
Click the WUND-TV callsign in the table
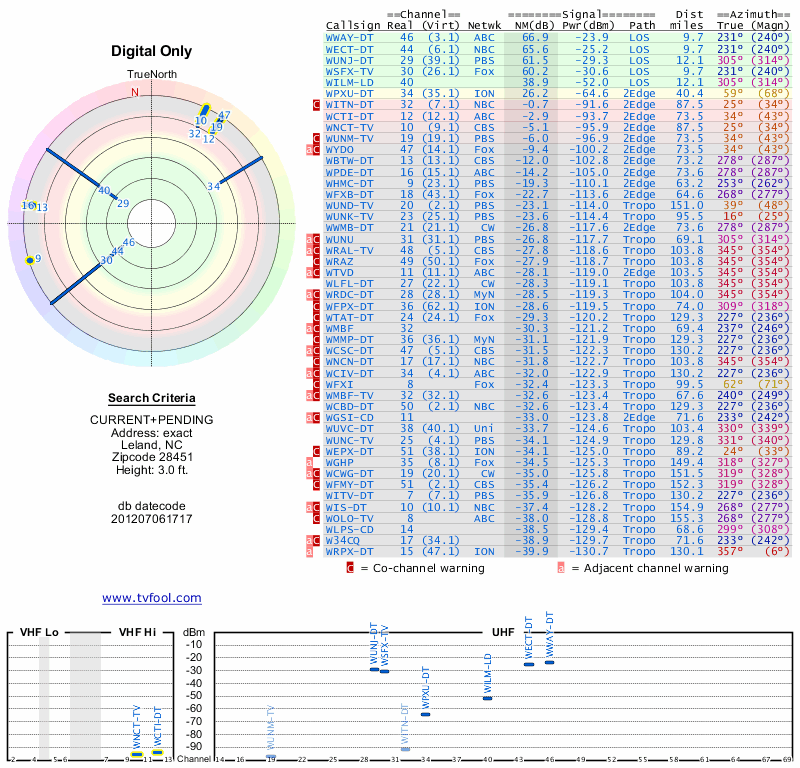tap(349, 206)
